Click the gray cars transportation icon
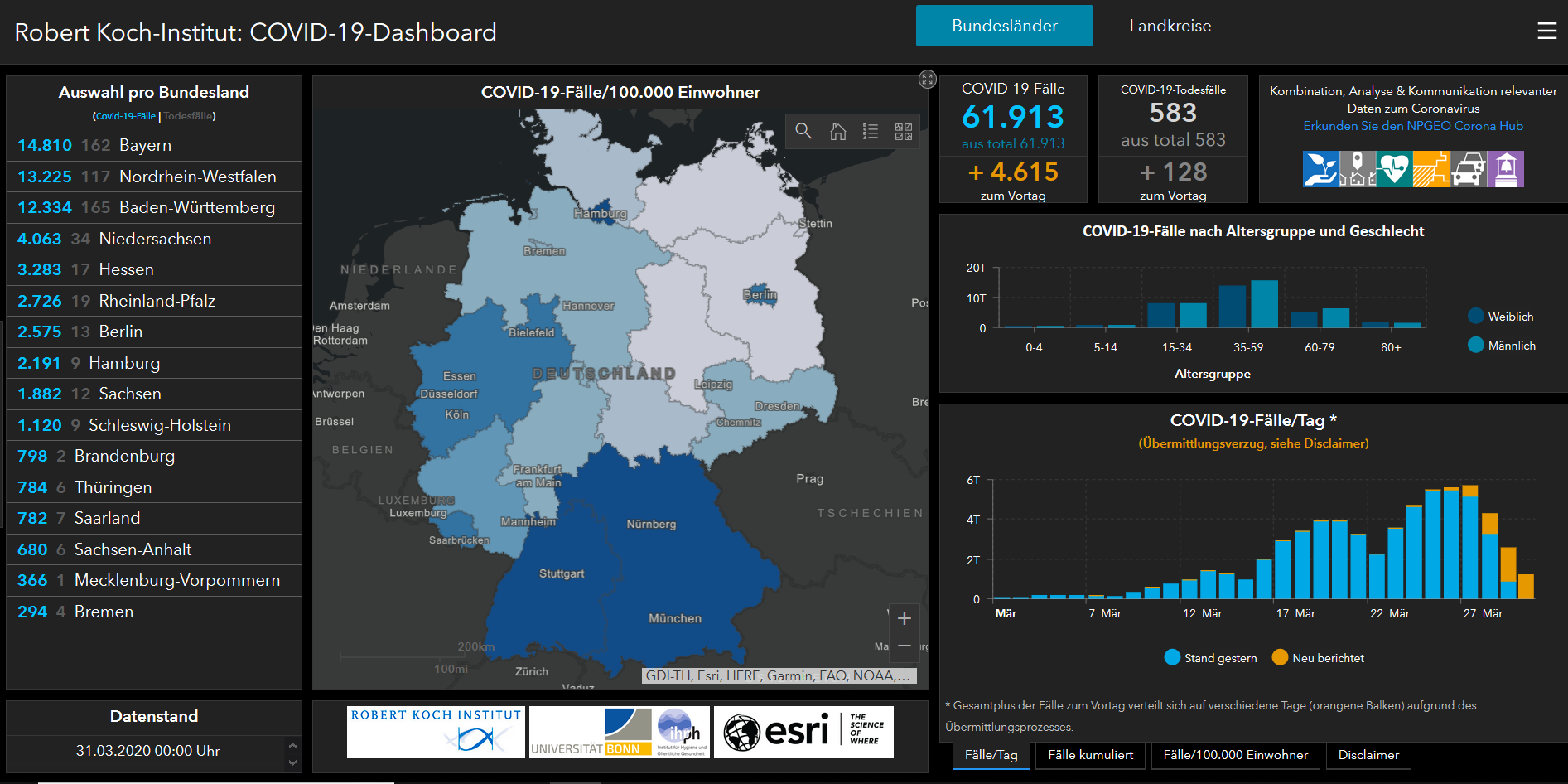Image resolution: width=1568 pixels, height=784 pixels. pos(1469,169)
